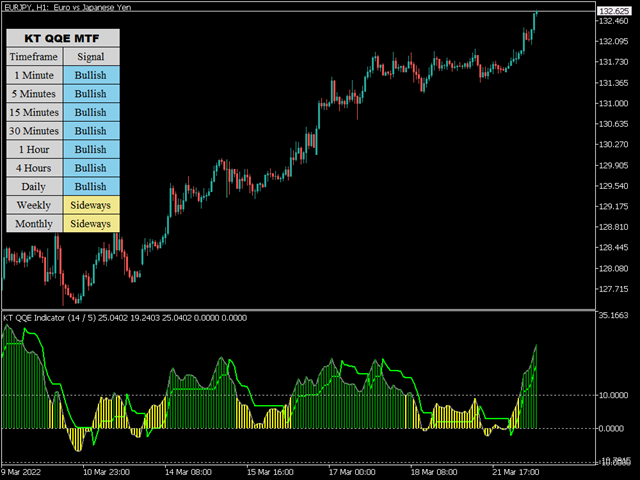The width and height of the screenshot is (640, 480).
Task: Click the Signal column header
Action: coord(91,57)
